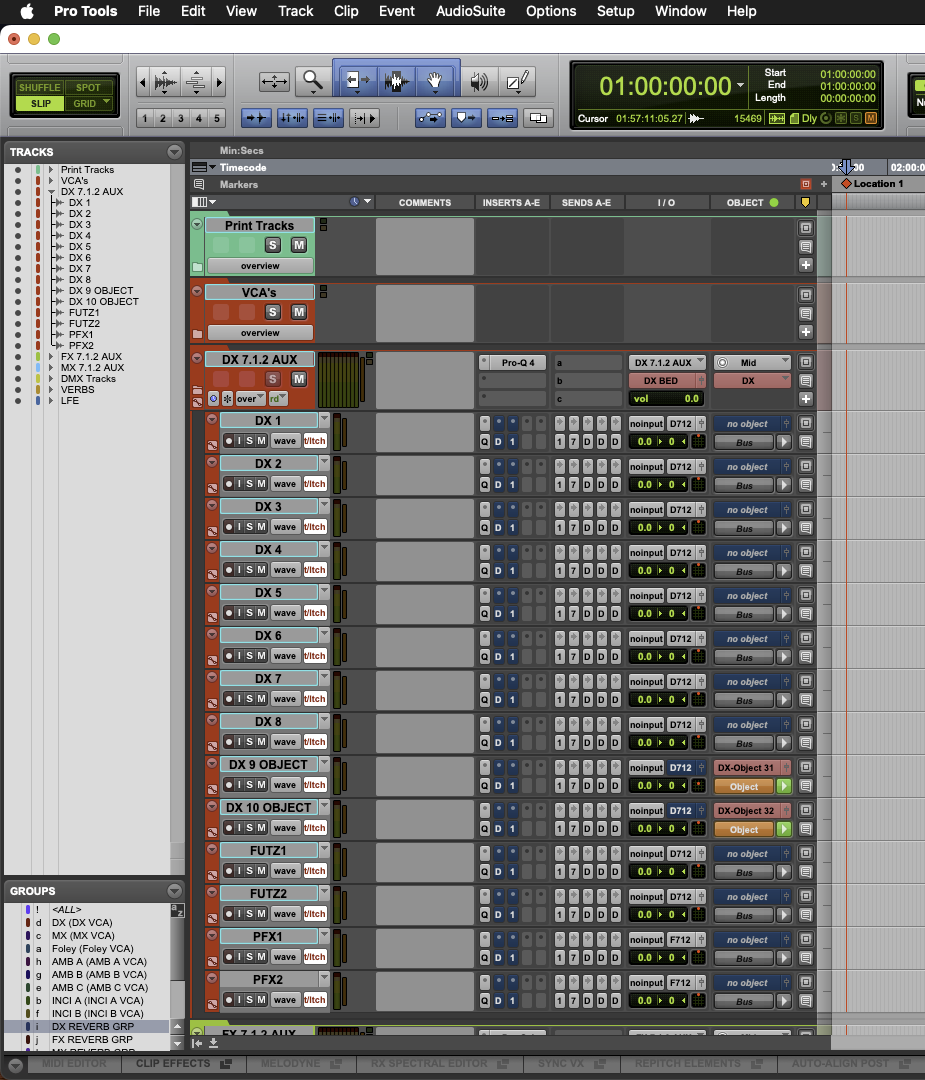Select the Grabber hand tool
Viewport: 925px width, 1080px height.
point(435,82)
